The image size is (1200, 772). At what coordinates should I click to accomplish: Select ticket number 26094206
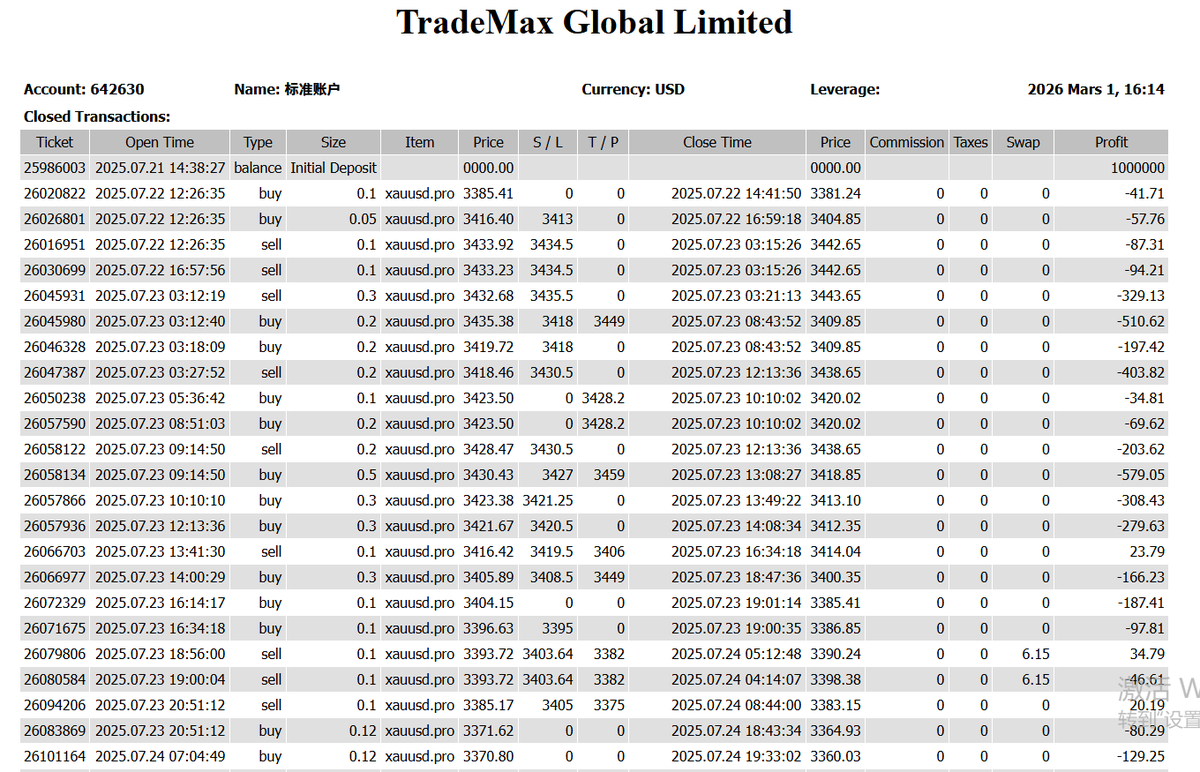[55, 705]
